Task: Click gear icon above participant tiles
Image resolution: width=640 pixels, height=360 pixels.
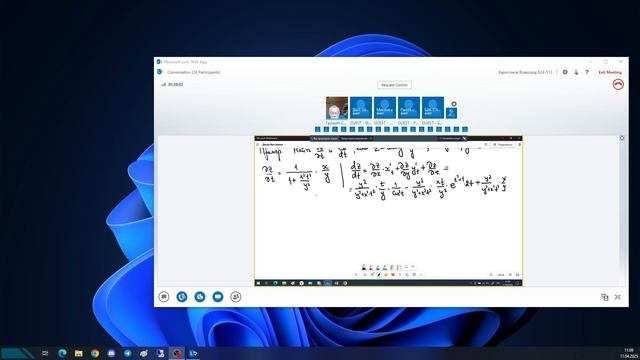Action: (453, 104)
